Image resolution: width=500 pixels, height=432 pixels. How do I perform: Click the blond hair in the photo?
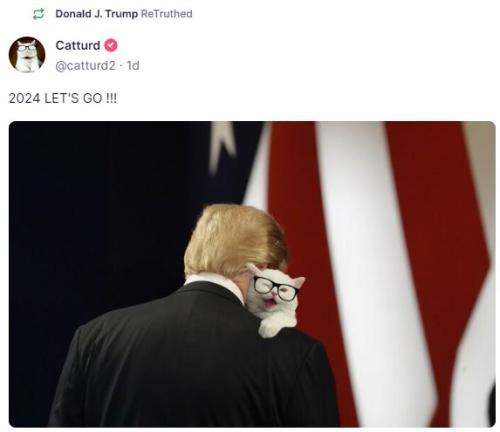235,240
